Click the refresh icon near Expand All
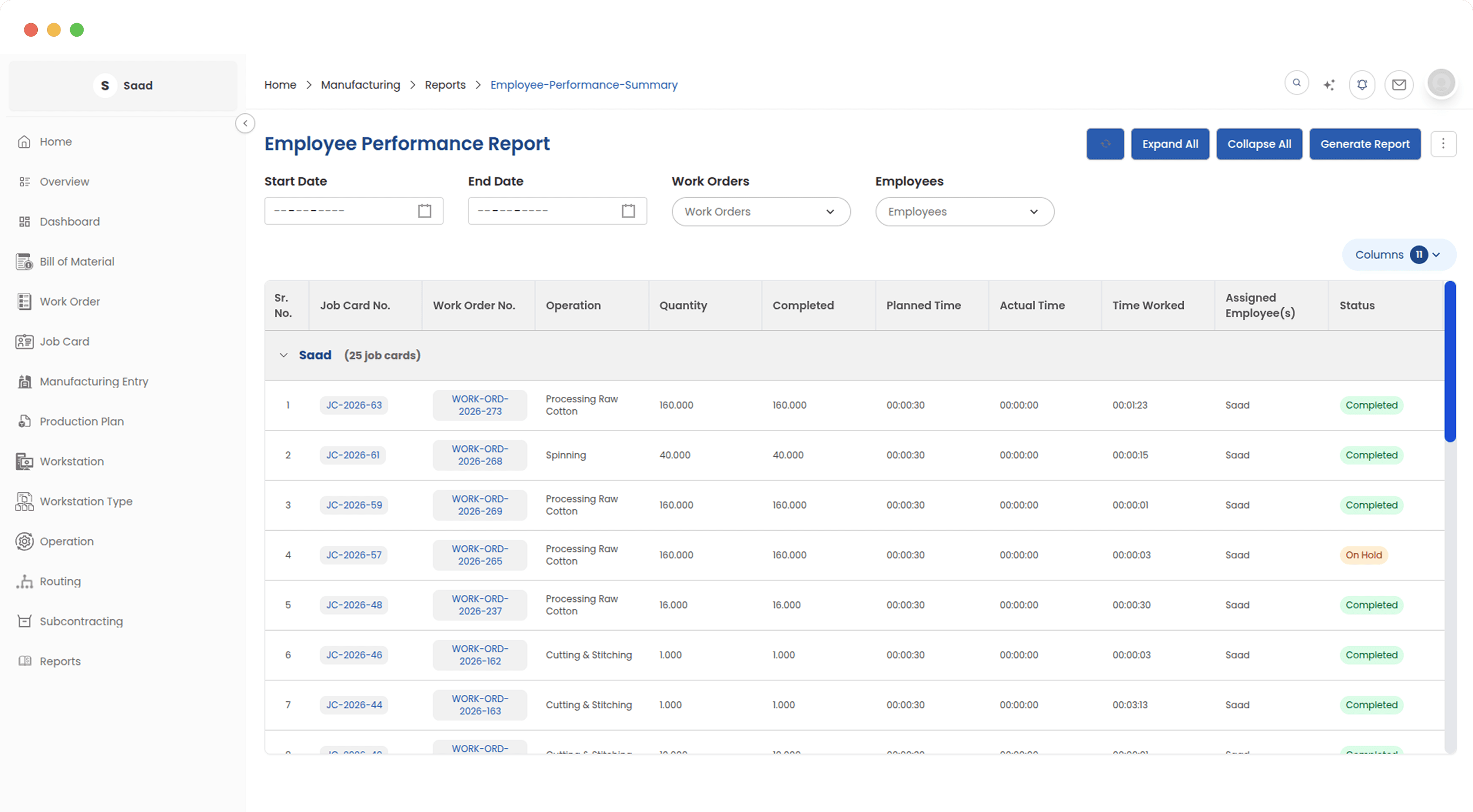Viewport: 1473px width, 812px height. coord(1105,144)
